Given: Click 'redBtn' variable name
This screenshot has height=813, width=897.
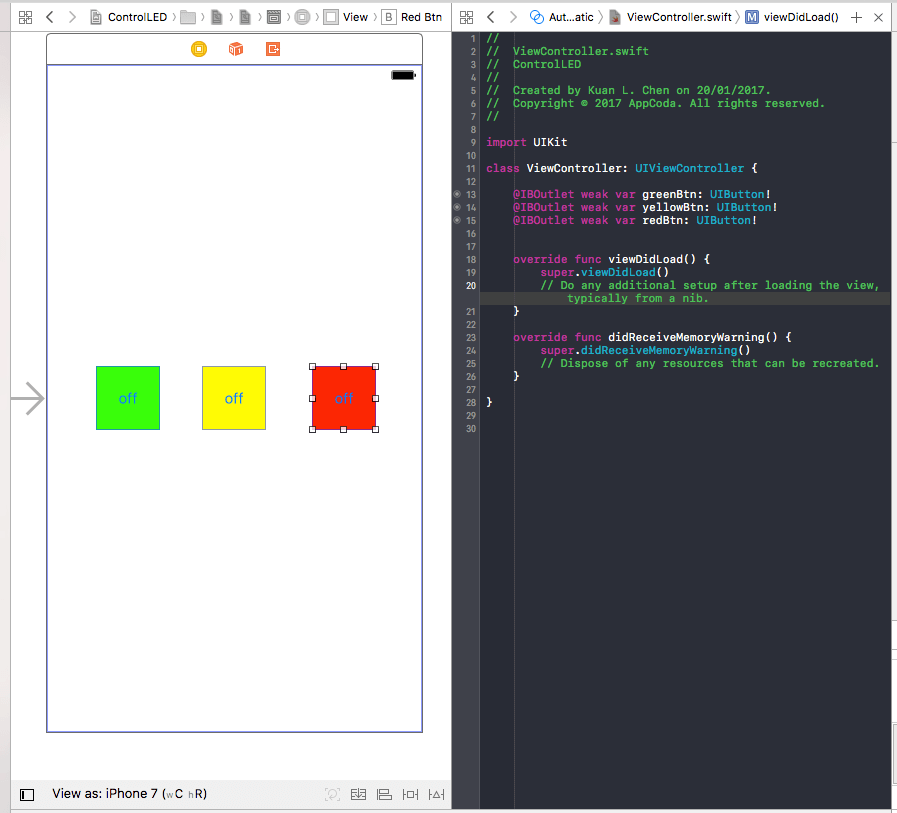Looking at the screenshot, I should [662, 220].
